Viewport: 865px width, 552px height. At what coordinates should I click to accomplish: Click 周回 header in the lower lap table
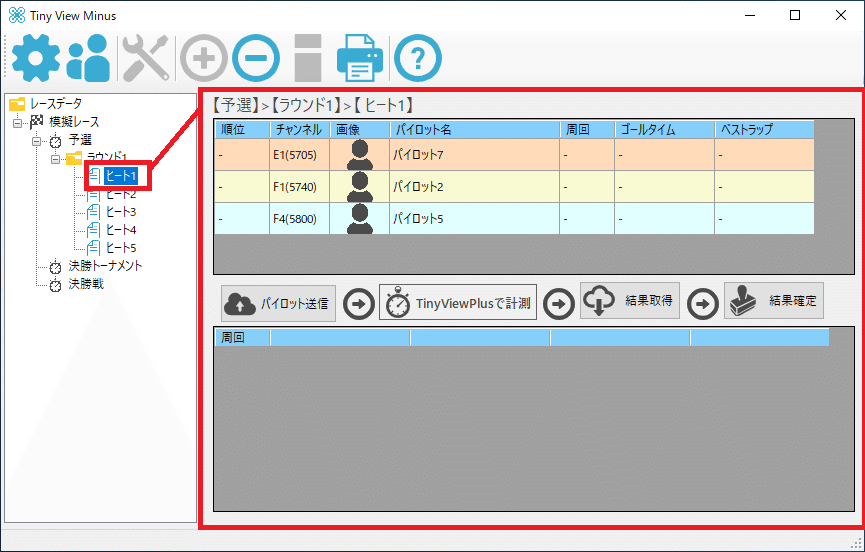tap(242, 337)
